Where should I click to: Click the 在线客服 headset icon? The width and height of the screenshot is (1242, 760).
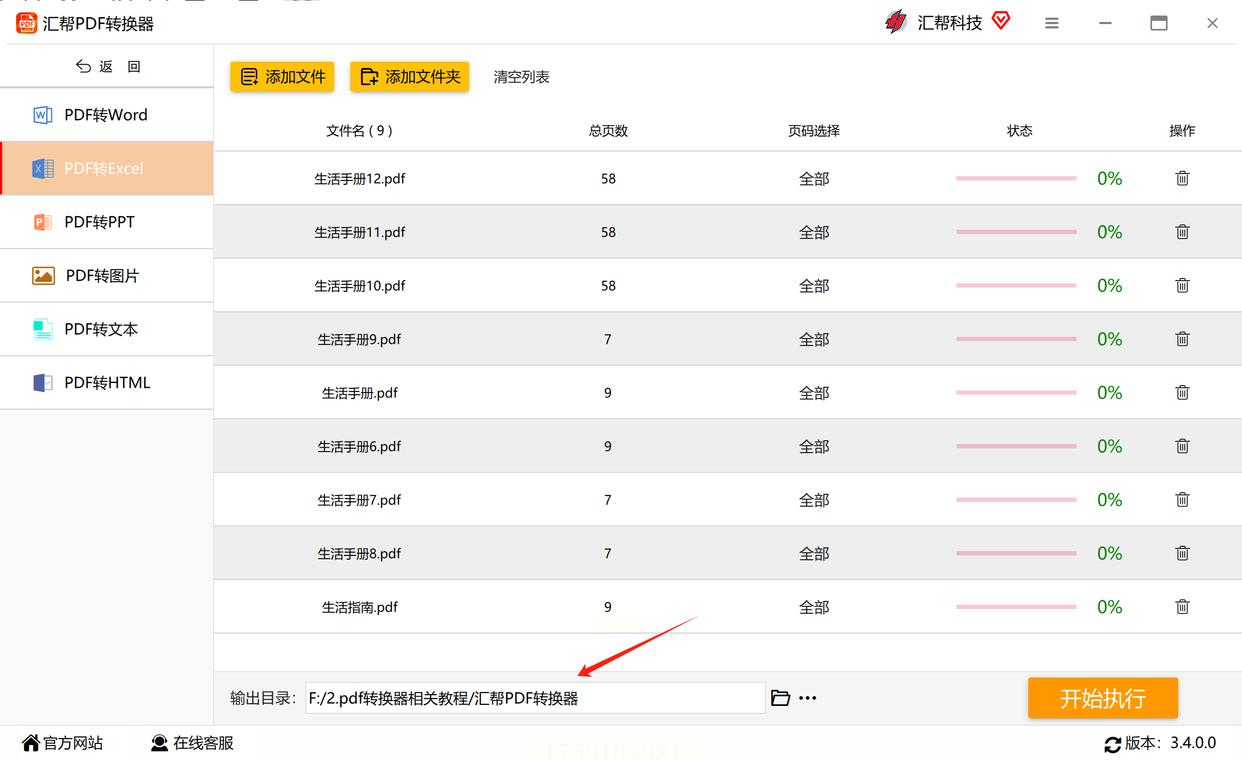coord(160,743)
